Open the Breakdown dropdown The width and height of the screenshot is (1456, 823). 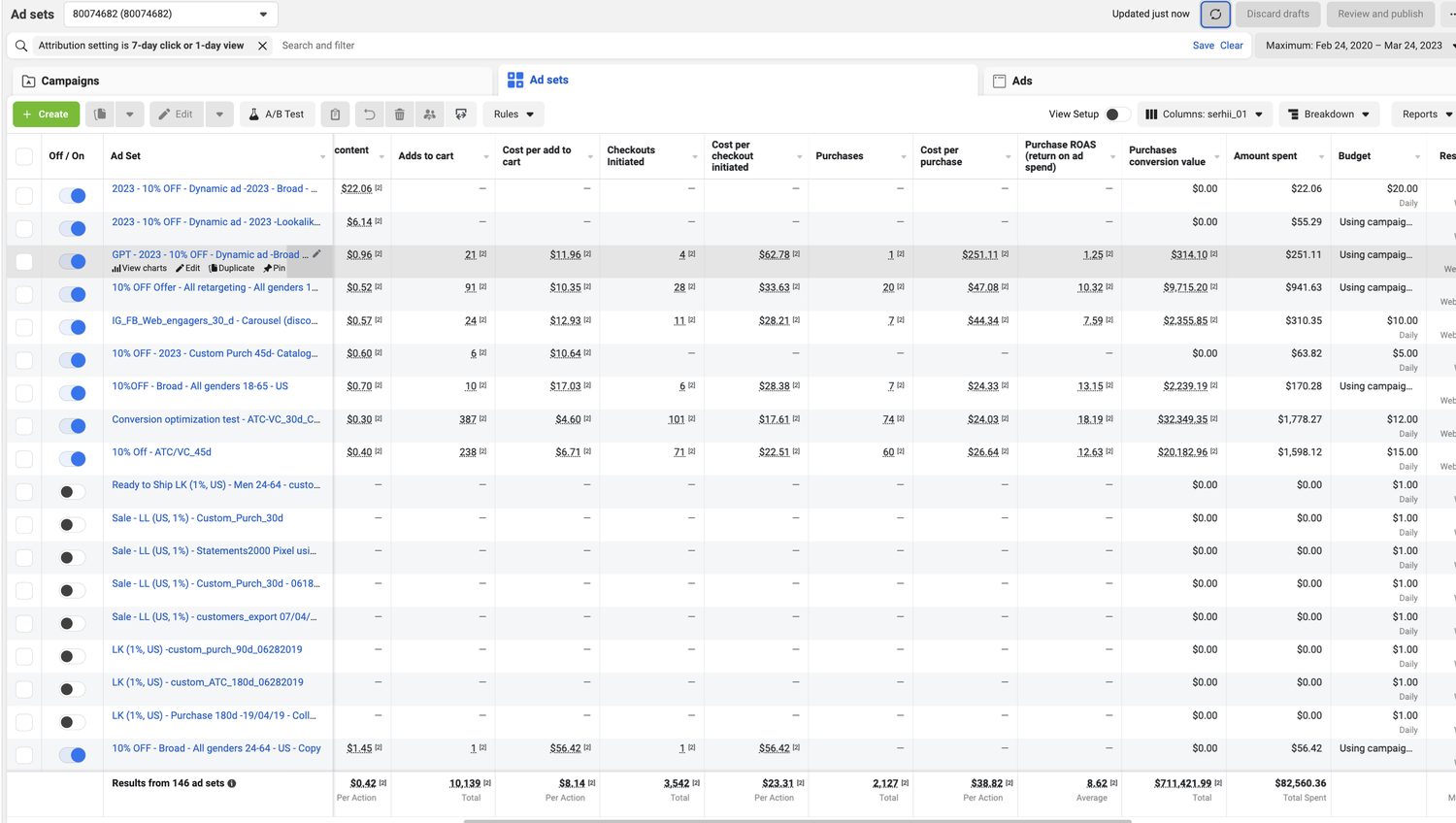click(1329, 115)
